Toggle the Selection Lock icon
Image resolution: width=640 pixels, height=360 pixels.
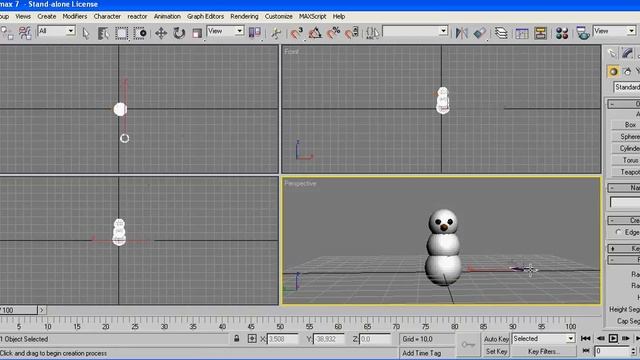point(236,338)
